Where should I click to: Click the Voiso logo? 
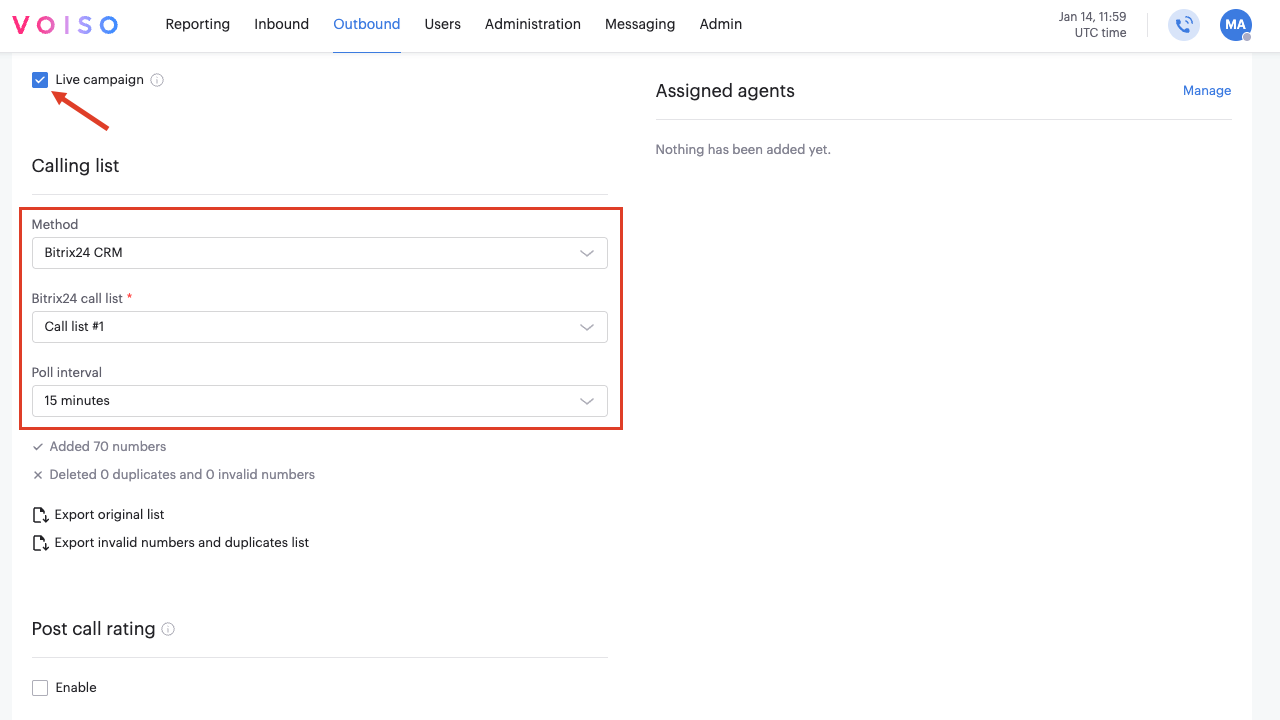click(63, 24)
